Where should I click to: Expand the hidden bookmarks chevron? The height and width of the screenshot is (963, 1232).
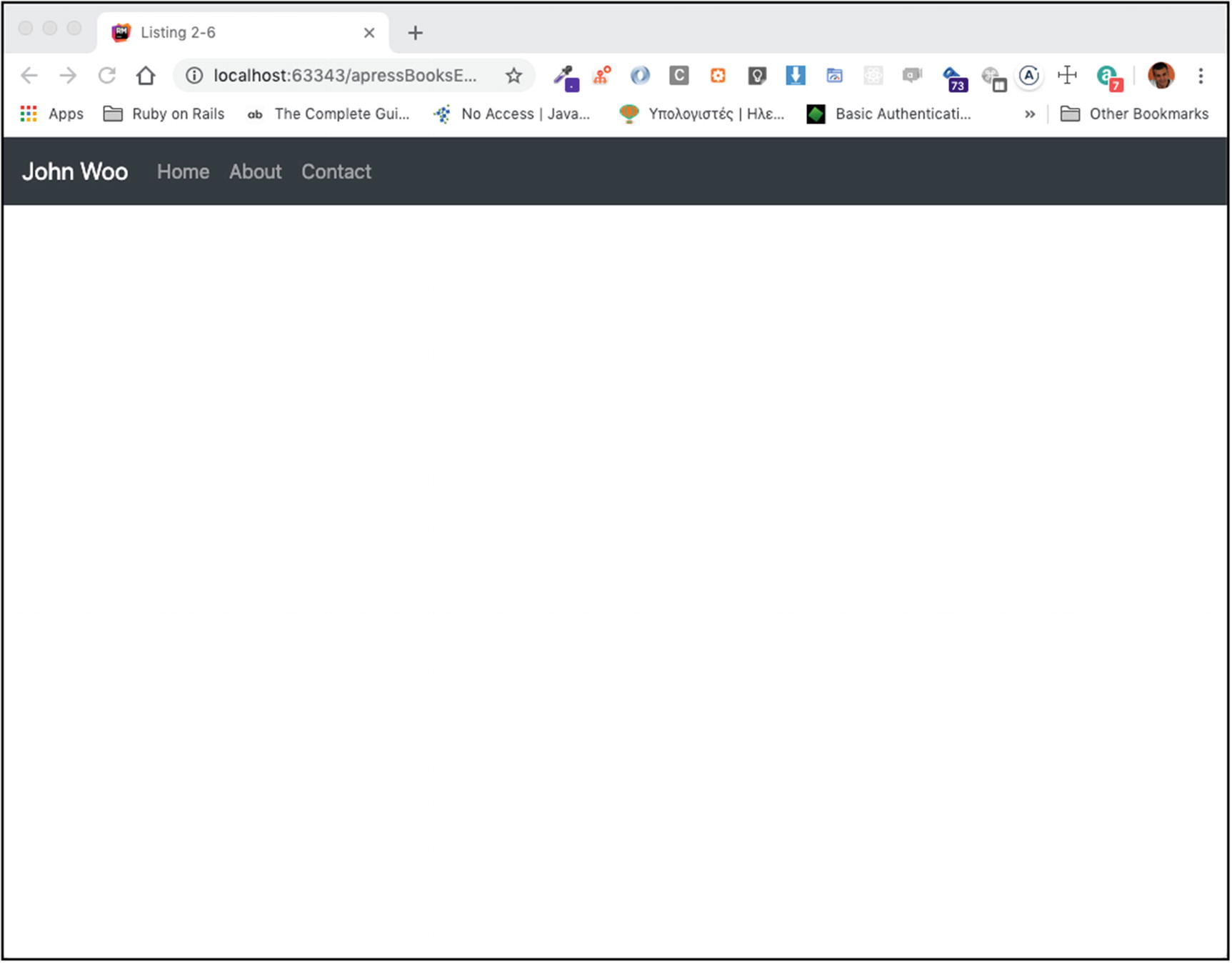pos(1029,114)
